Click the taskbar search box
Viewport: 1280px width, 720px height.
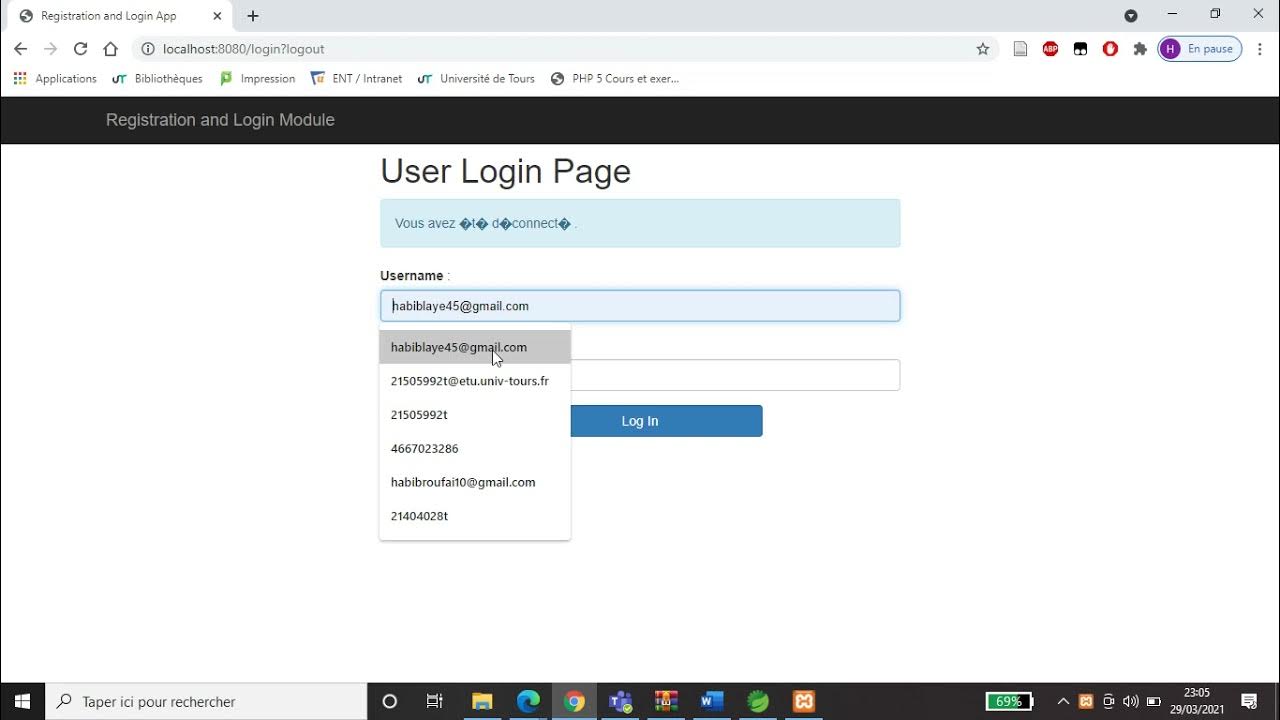(x=207, y=702)
